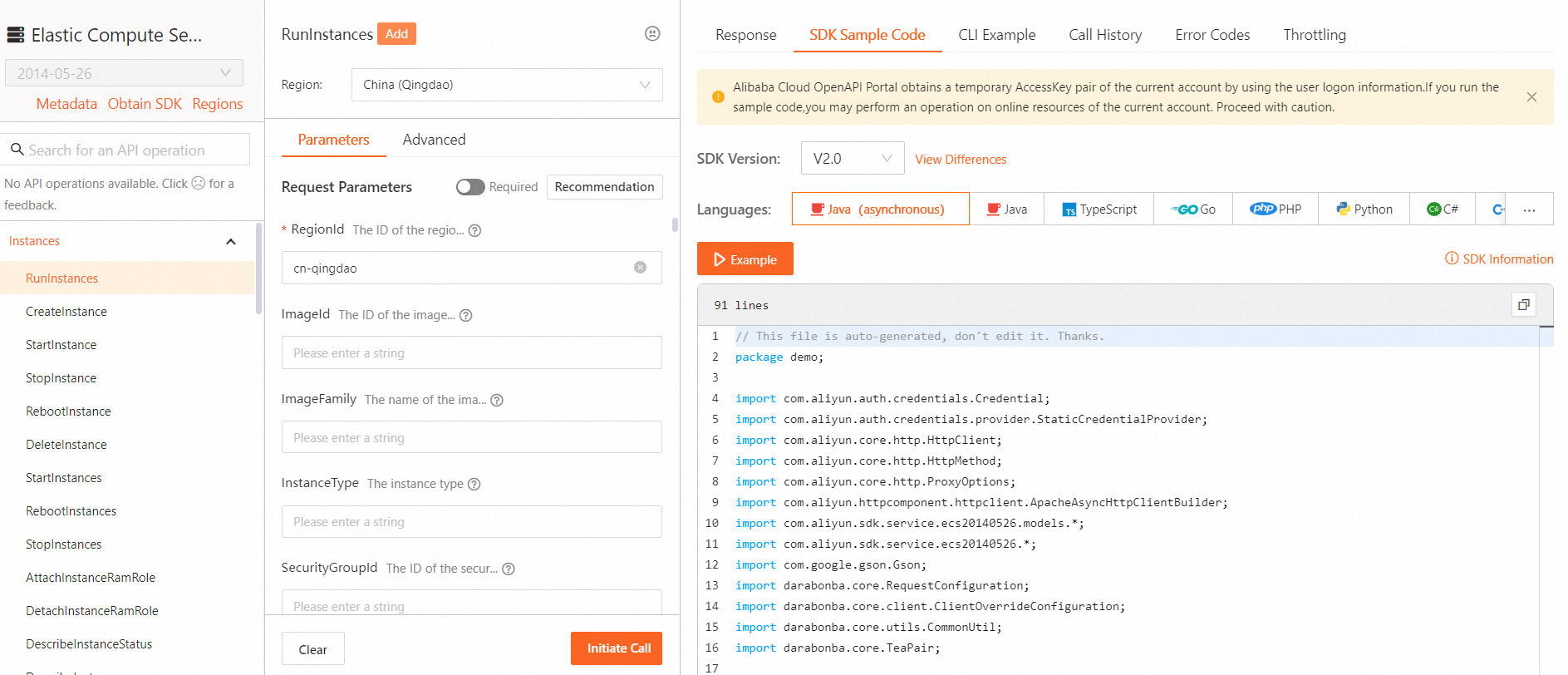This screenshot has width=1568, height=675.
Task: Select AttachInstanceRamRole in the API list
Action: pos(127,577)
